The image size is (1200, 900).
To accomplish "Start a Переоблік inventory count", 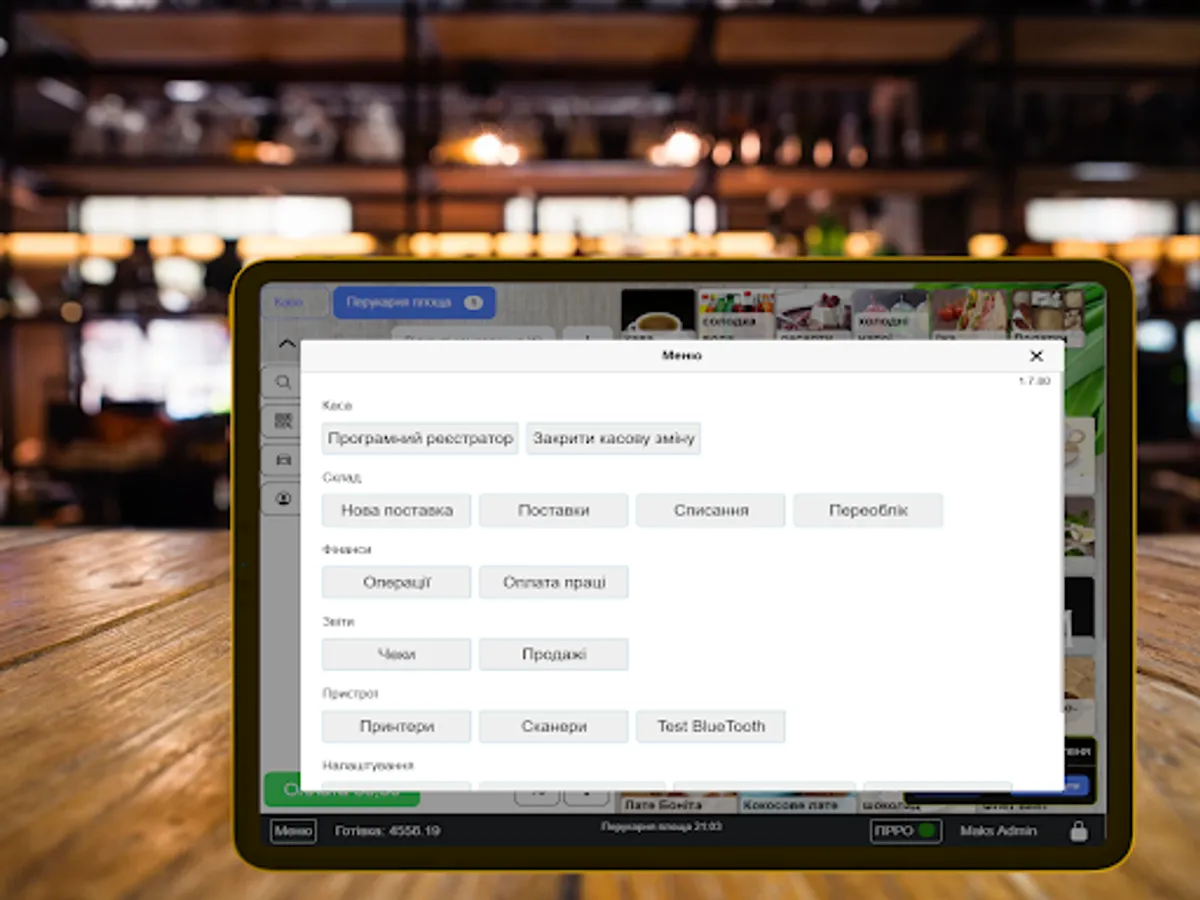I will (868, 510).
